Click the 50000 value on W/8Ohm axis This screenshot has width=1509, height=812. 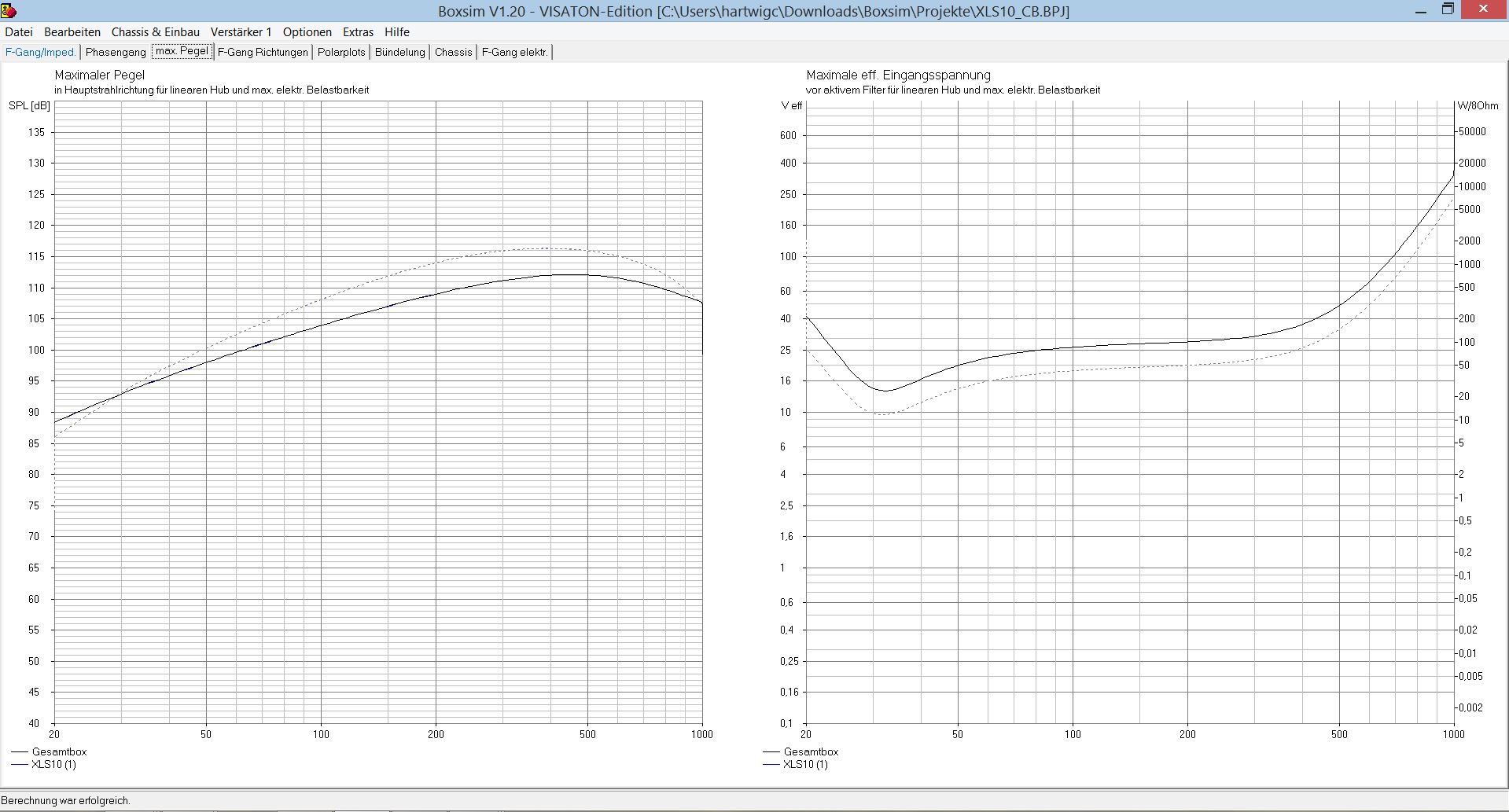pos(1472,132)
